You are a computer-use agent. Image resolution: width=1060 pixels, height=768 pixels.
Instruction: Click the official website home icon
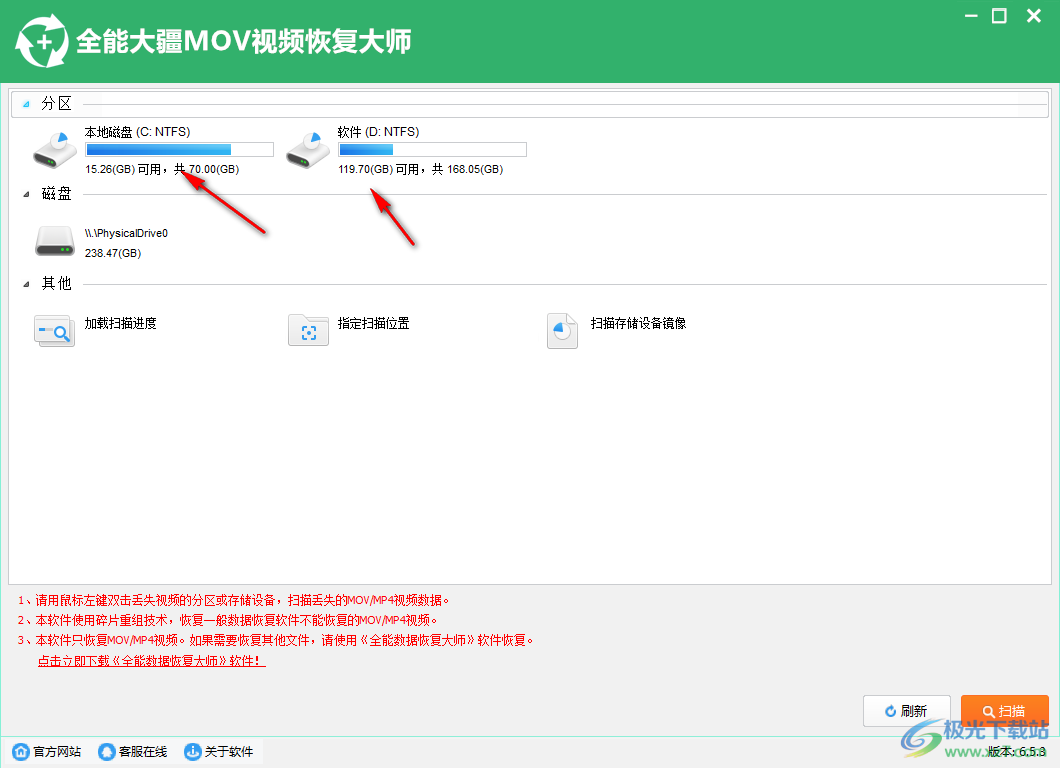(21, 751)
